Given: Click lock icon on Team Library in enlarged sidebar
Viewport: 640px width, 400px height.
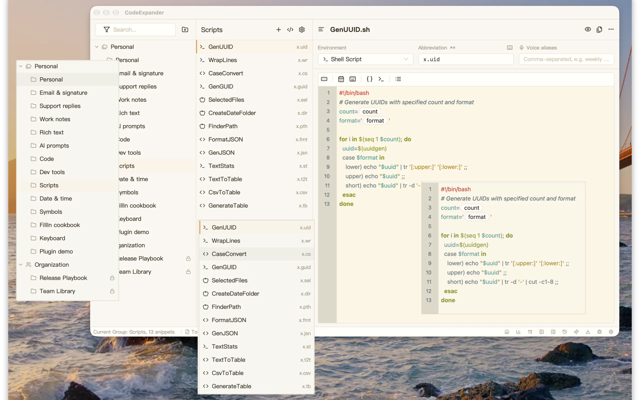Looking at the screenshot, I should pos(112,291).
